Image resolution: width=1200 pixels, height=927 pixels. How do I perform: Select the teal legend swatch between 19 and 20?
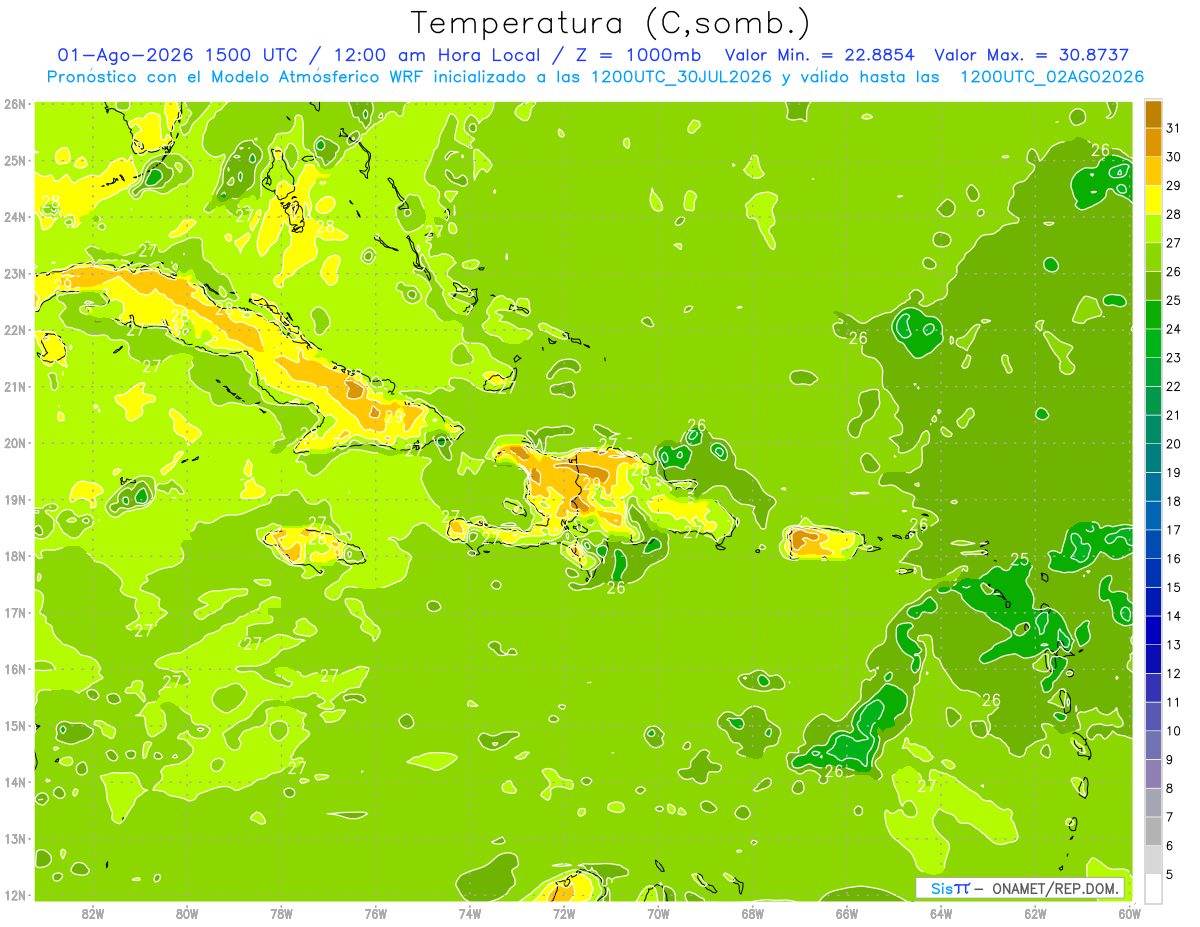click(1153, 458)
